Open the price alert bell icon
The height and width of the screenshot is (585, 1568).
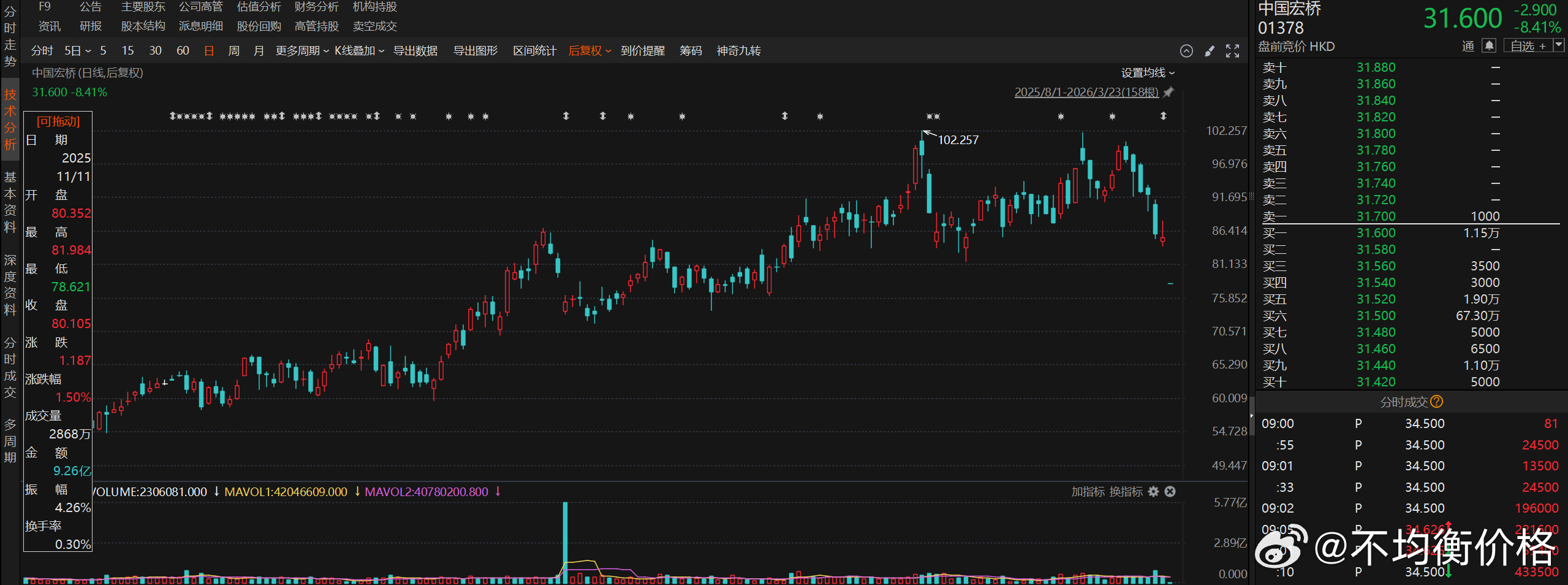pyautogui.click(x=1489, y=46)
